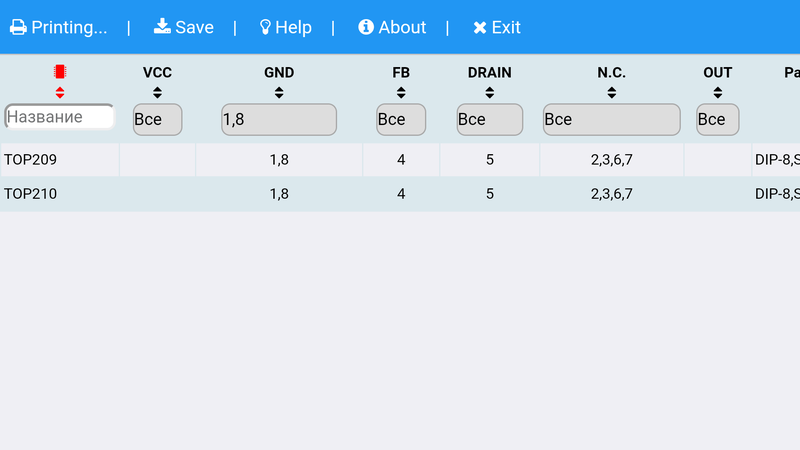Open the About menu item
This screenshot has width=800, height=450.
click(x=392, y=28)
